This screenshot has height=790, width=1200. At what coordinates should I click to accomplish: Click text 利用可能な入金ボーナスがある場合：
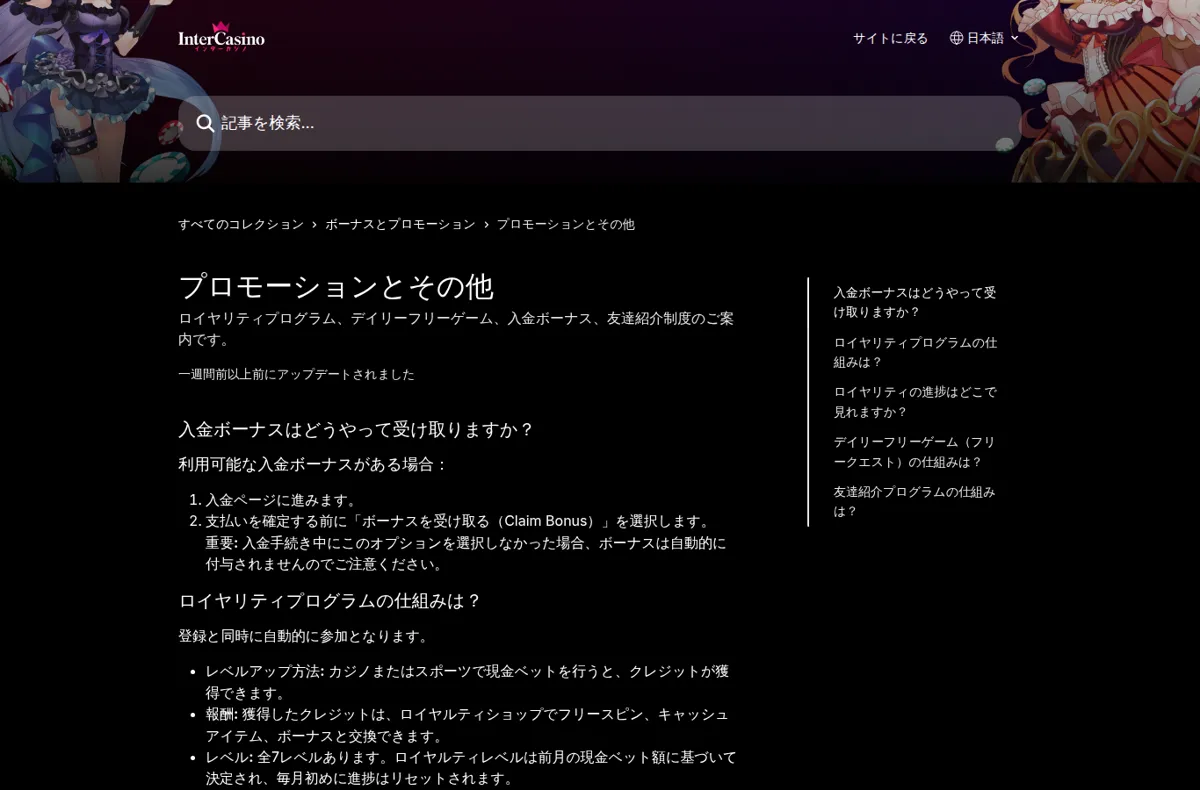coord(314,464)
